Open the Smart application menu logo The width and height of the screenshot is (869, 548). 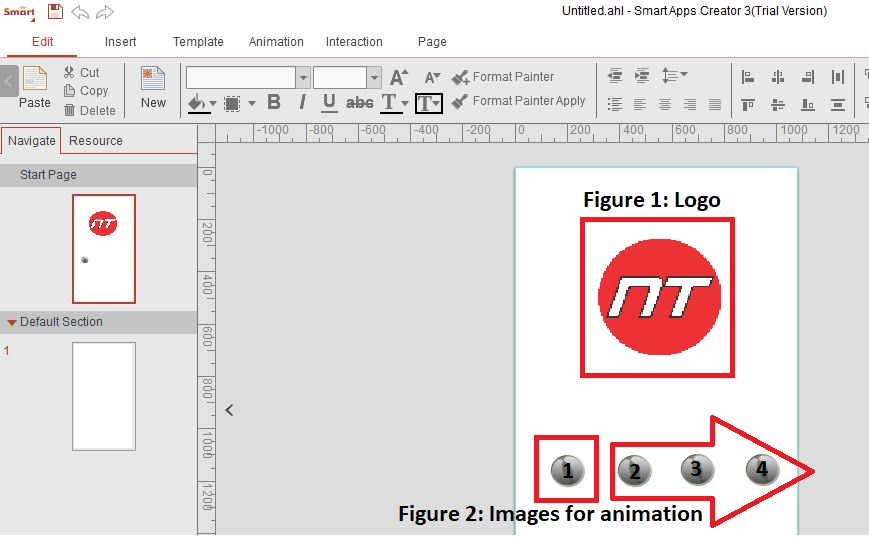click(x=19, y=12)
